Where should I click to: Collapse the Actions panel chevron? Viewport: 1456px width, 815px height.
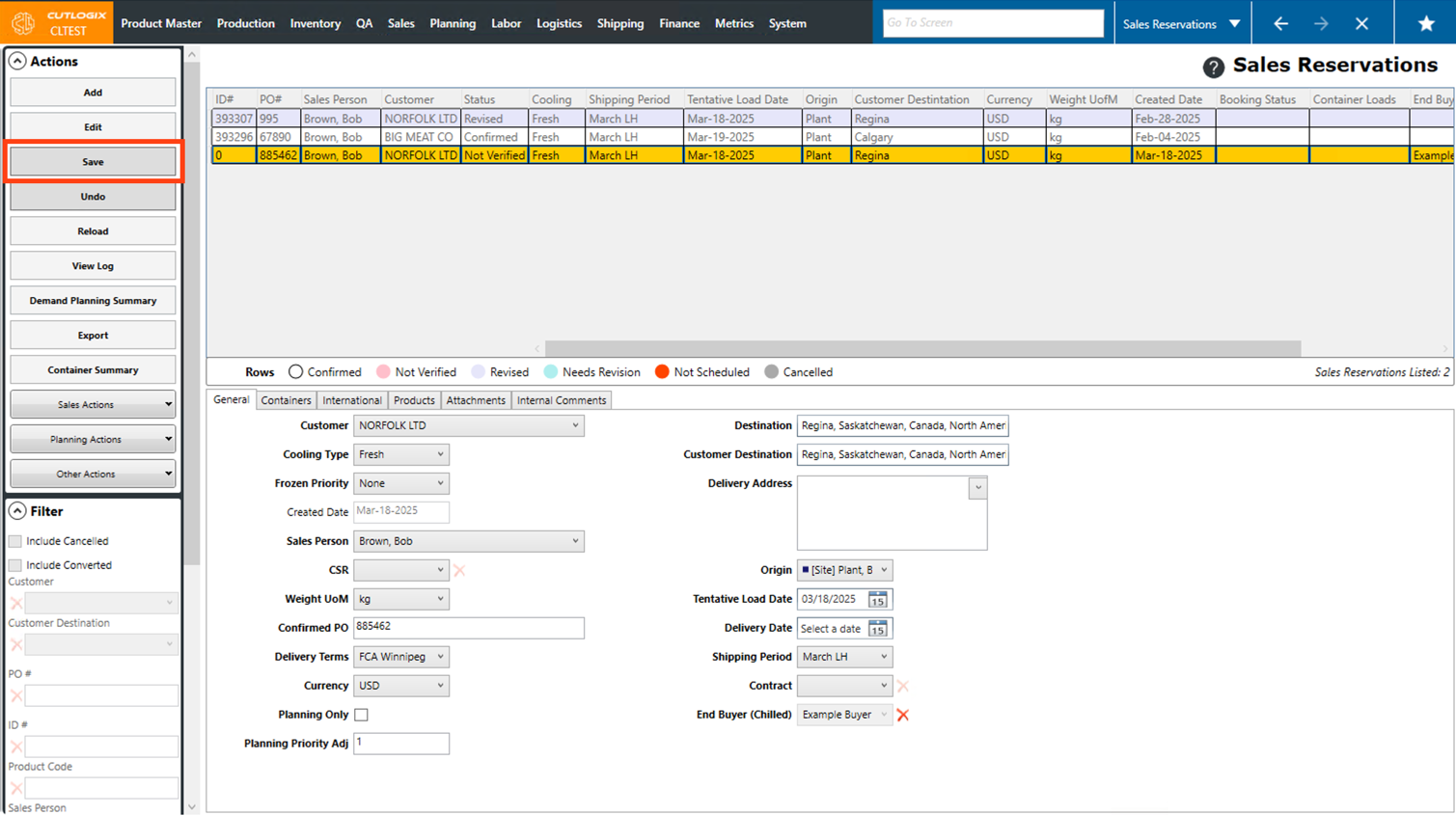17,61
